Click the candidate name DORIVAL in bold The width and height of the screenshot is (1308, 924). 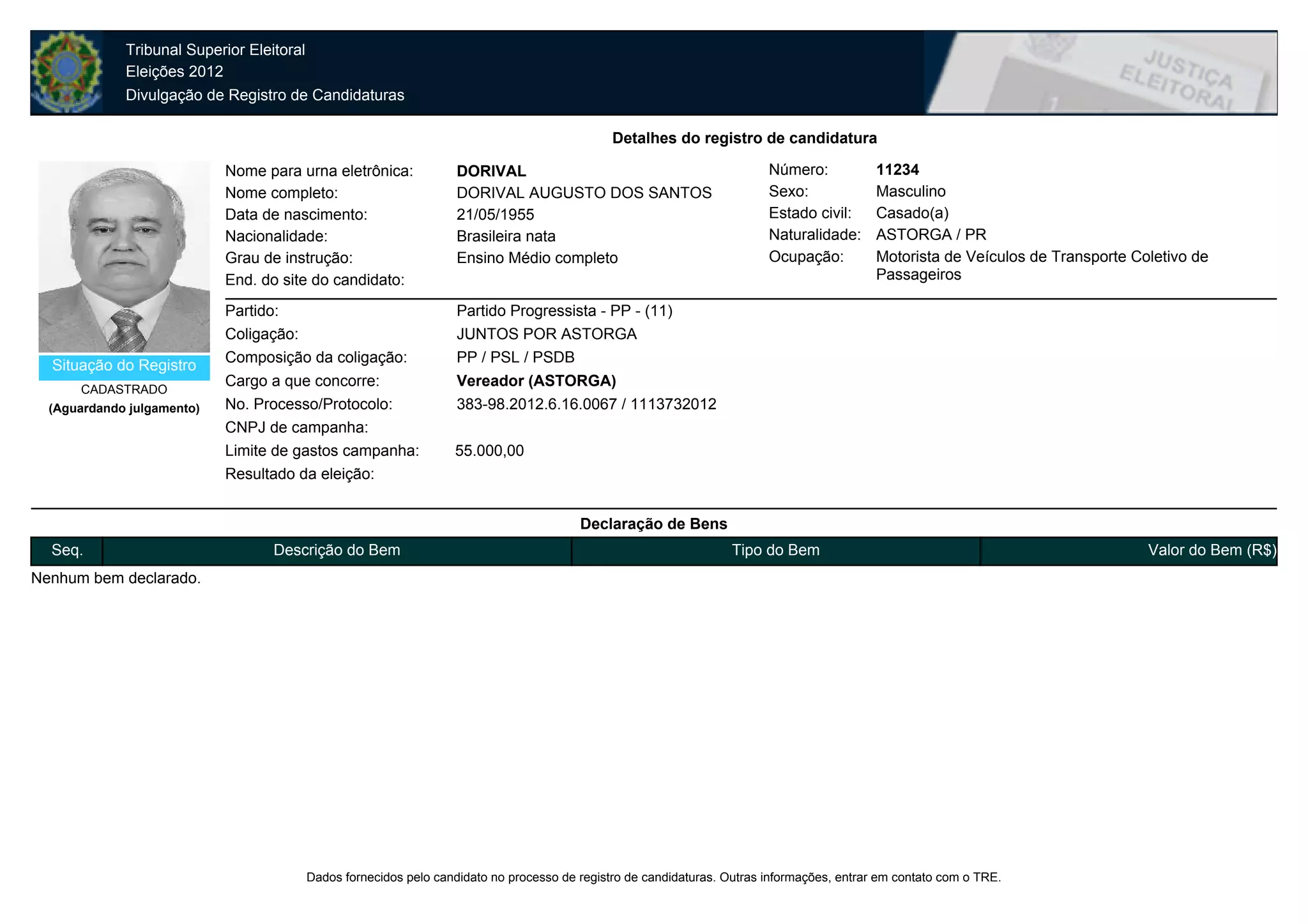(x=491, y=171)
